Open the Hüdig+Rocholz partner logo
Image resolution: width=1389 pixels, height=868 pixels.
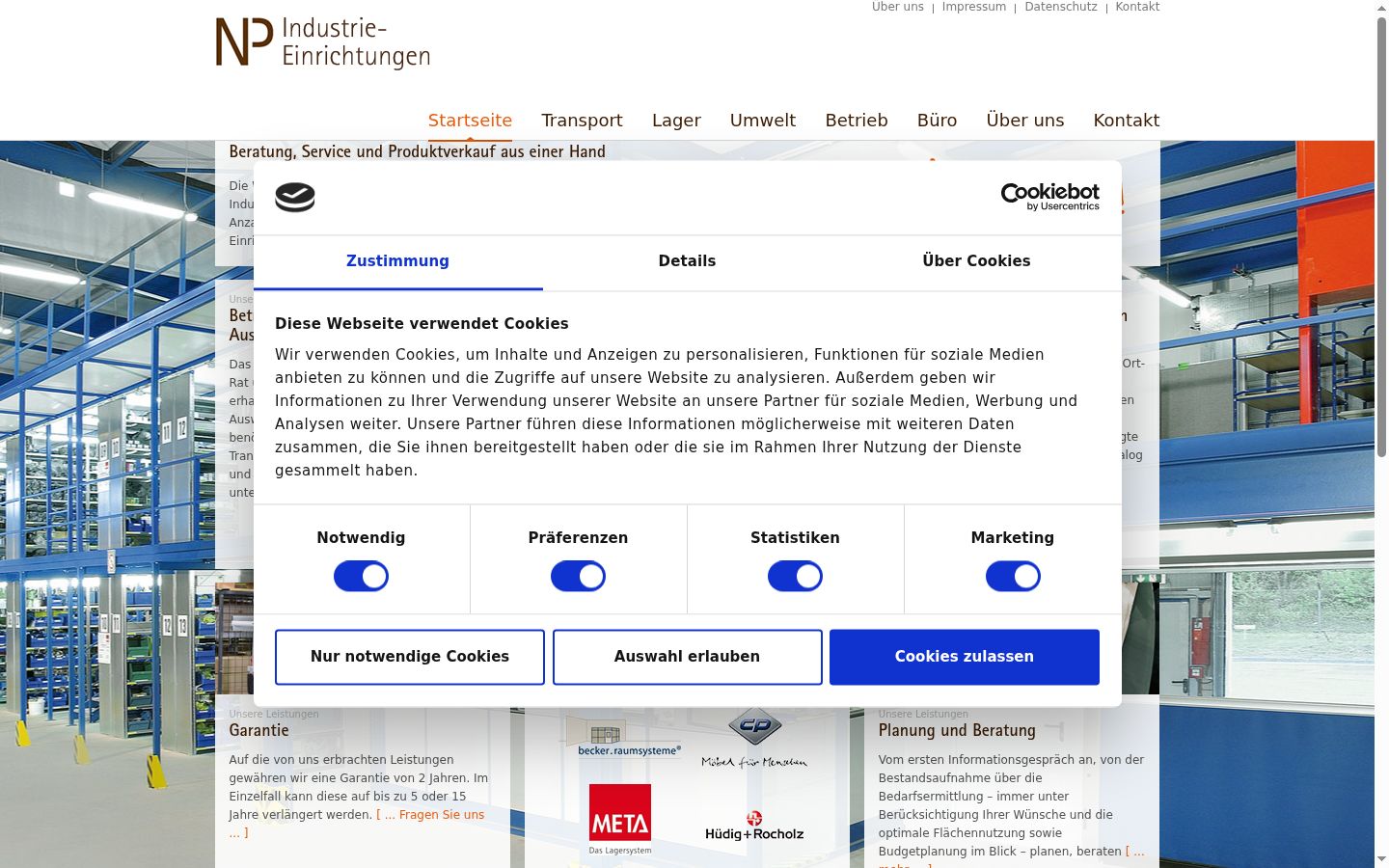click(x=754, y=827)
